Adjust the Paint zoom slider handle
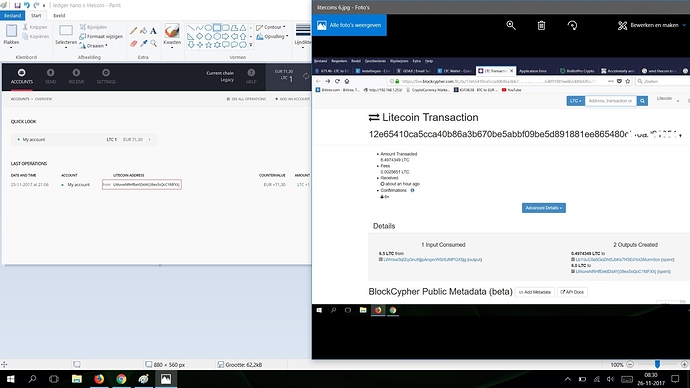This screenshot has height=388, width=690. pyautogui.click(x=657, y=364)
